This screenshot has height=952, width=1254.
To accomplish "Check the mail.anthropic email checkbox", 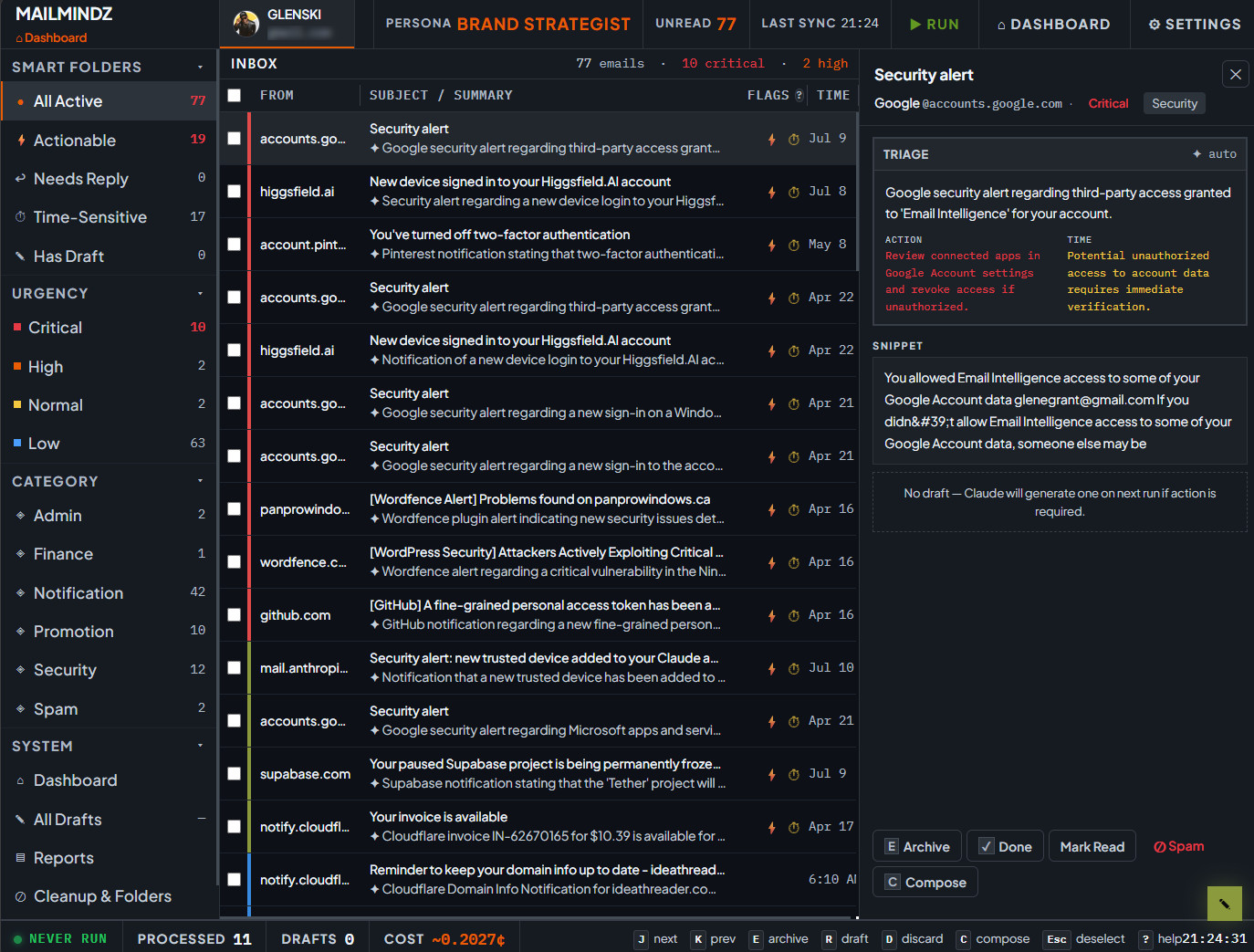I will coord(235,668).
